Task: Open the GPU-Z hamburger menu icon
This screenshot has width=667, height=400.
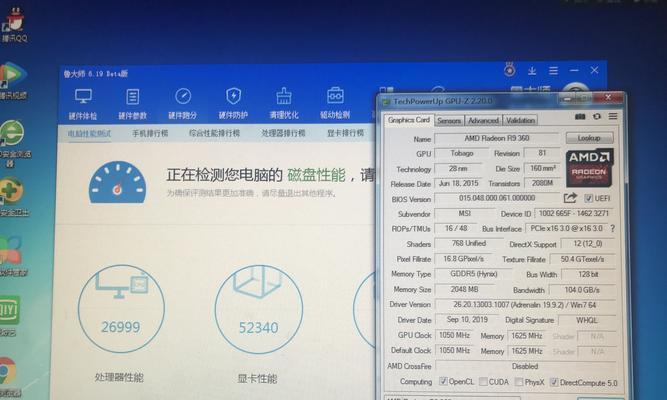Action: point(613,116)
